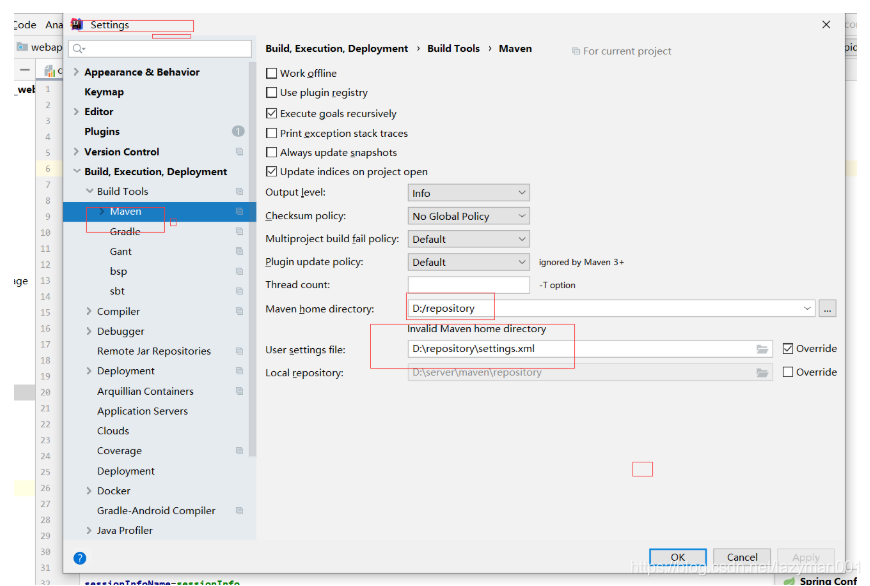Image resolution: width=870 pixels, height=586 pixels.
Task: Click the project-level icon beside sbt
Action: 240,291
